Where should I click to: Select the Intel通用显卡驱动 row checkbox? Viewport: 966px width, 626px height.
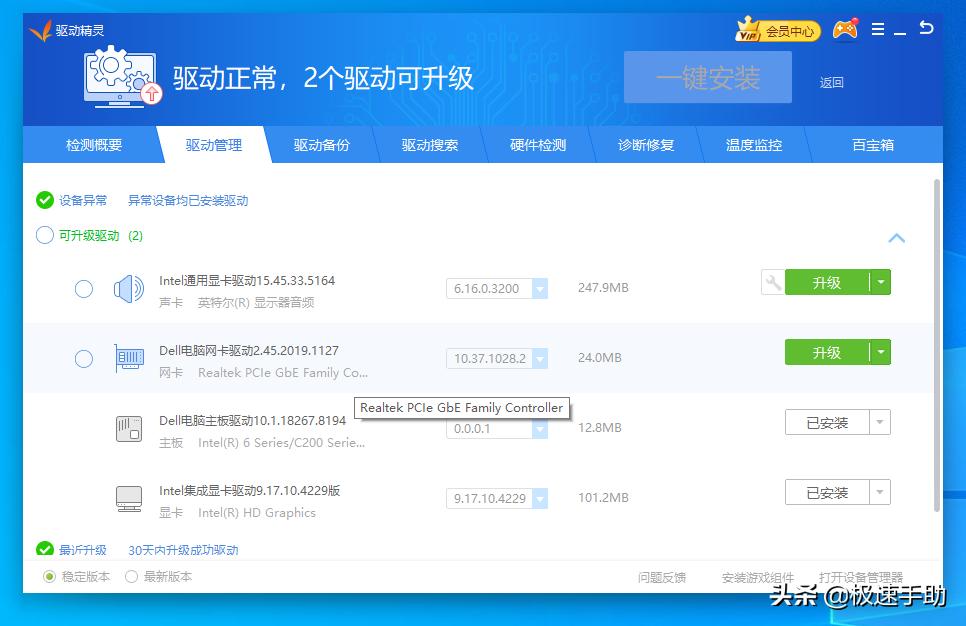click(84, 289)
